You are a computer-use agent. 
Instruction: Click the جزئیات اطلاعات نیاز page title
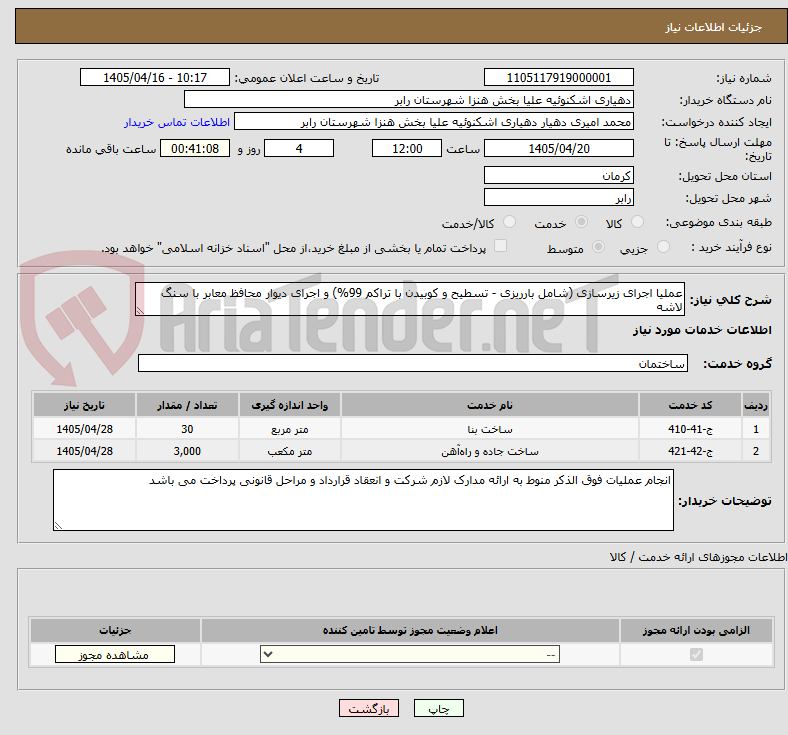tap(714, 27)
